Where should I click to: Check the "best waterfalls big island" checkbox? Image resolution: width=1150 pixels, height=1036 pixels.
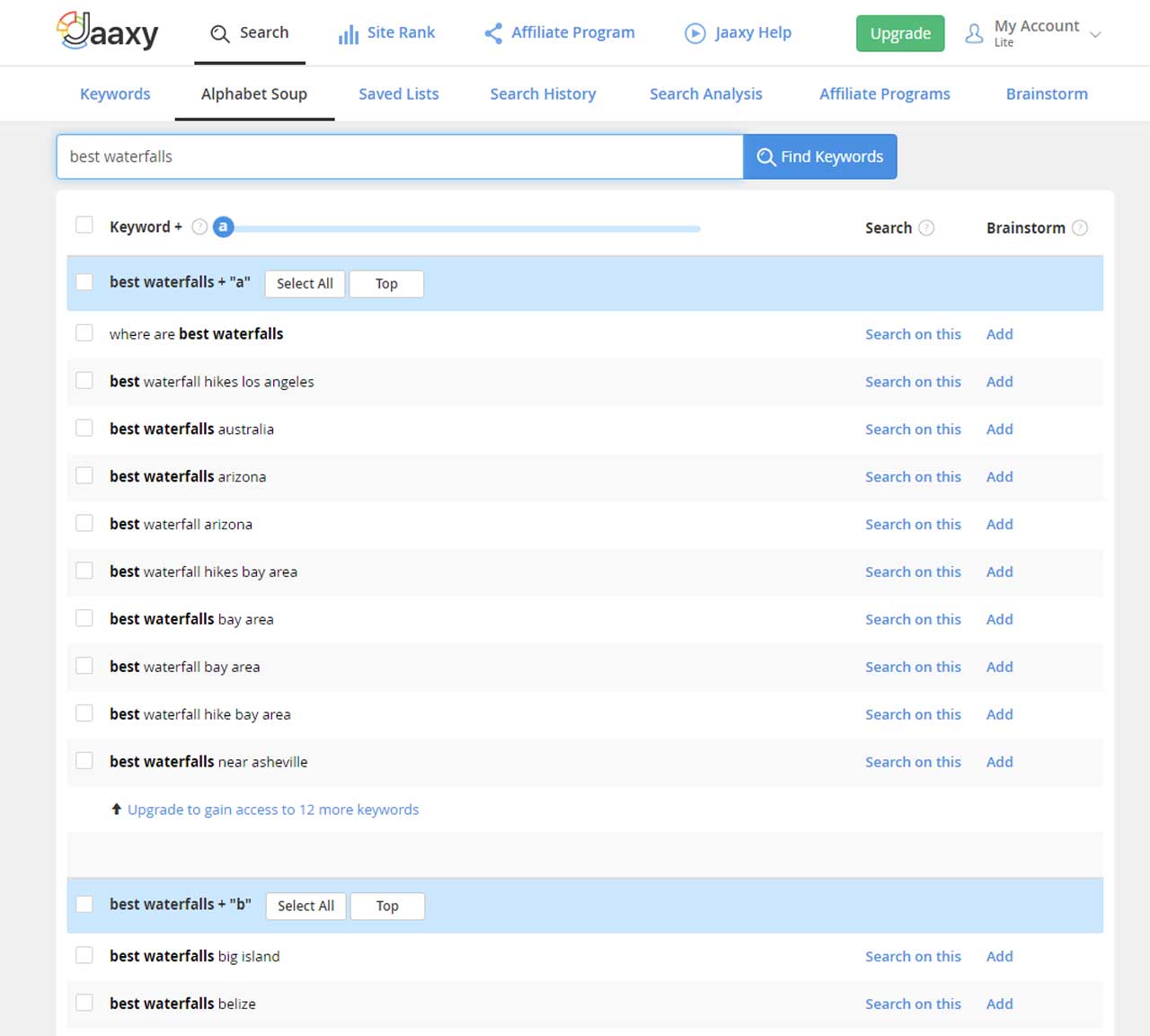click(84, 955)
